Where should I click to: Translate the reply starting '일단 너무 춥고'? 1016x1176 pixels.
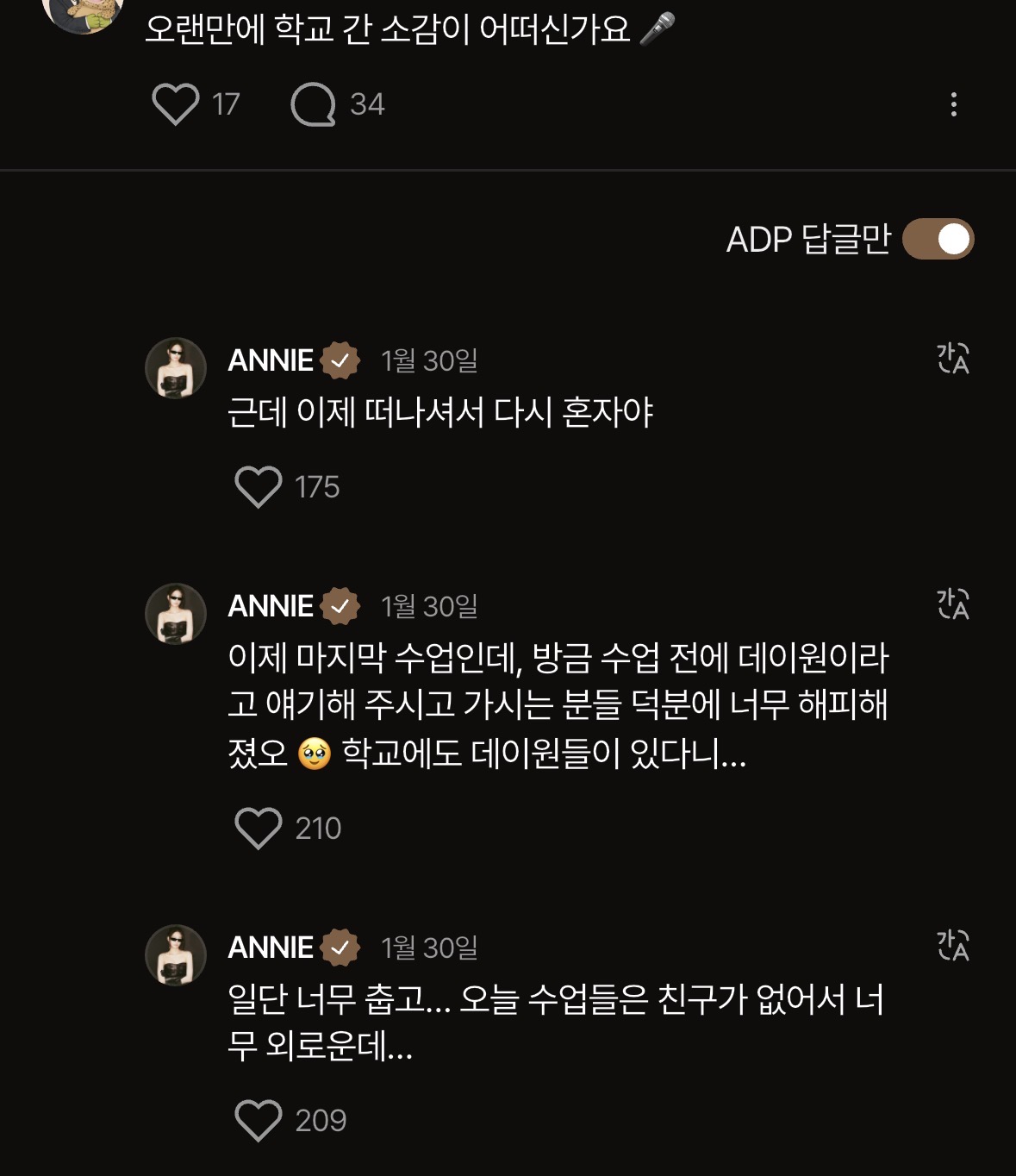(x=953, y=946)
